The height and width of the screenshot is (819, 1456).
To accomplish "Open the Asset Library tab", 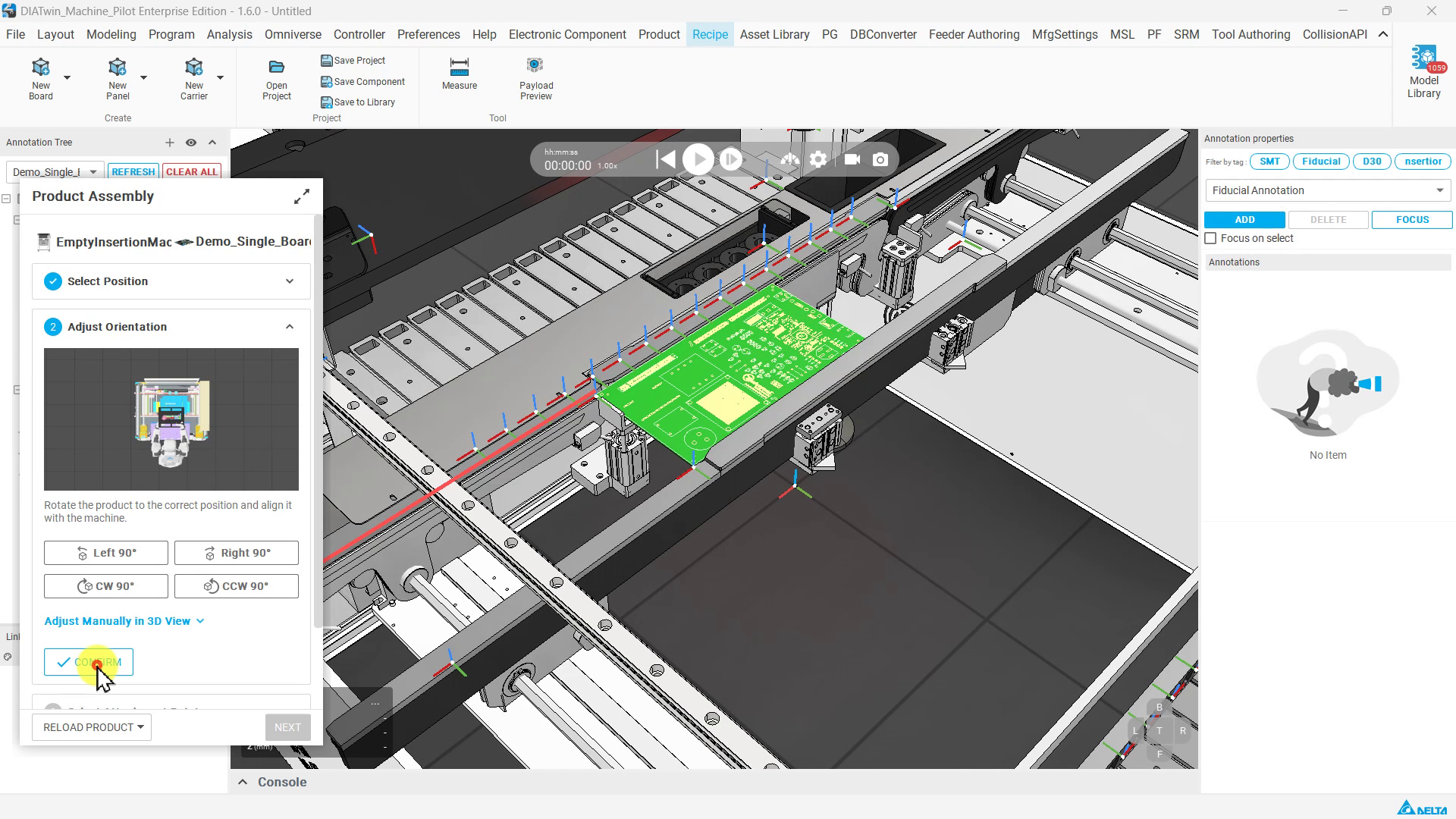I will (x=774, y=34).
